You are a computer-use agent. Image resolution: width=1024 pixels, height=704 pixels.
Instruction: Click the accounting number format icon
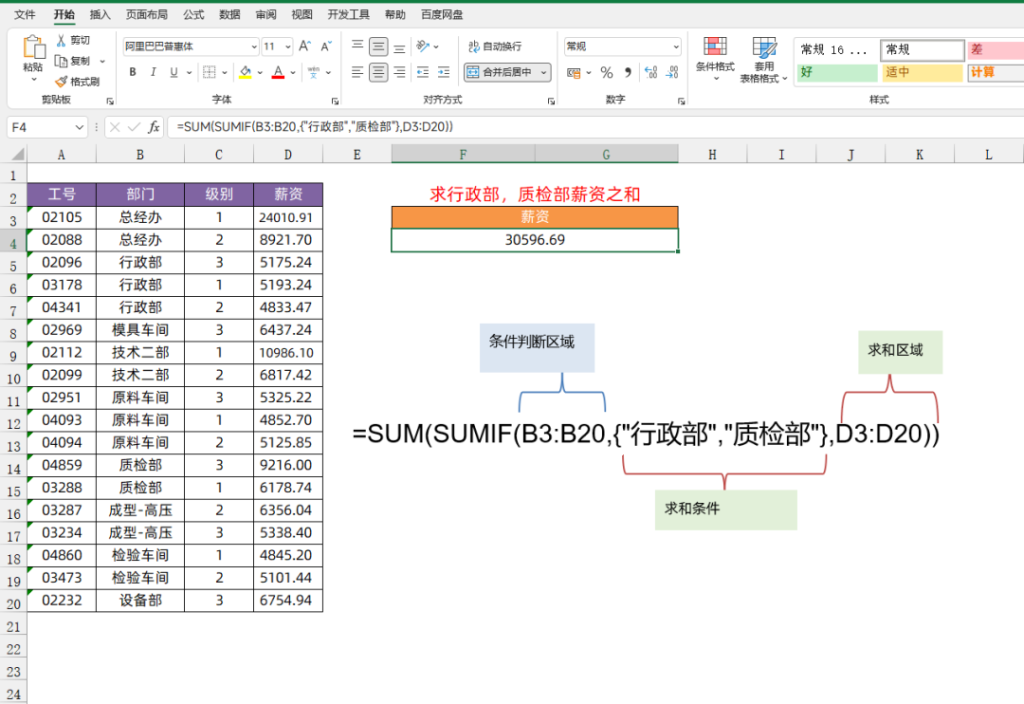(573, 72)
